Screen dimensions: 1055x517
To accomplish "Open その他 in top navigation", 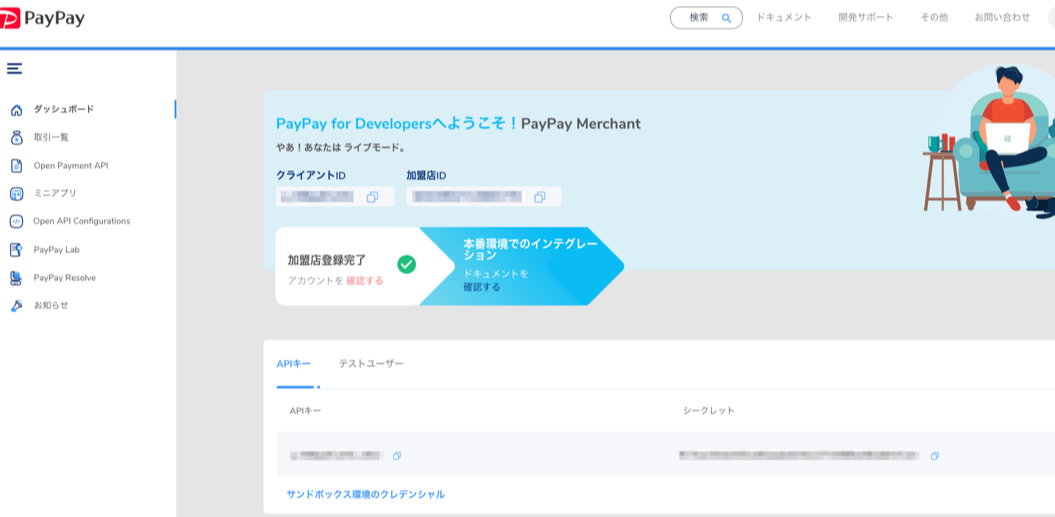I will click(934, 18).
